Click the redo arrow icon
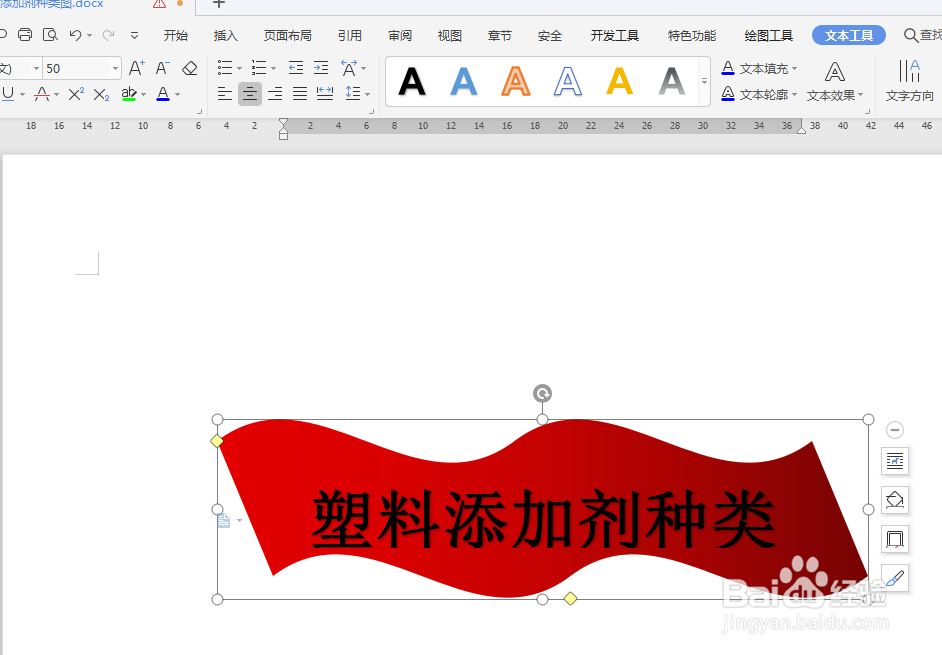The image size is (942, 655). point(109,35)
